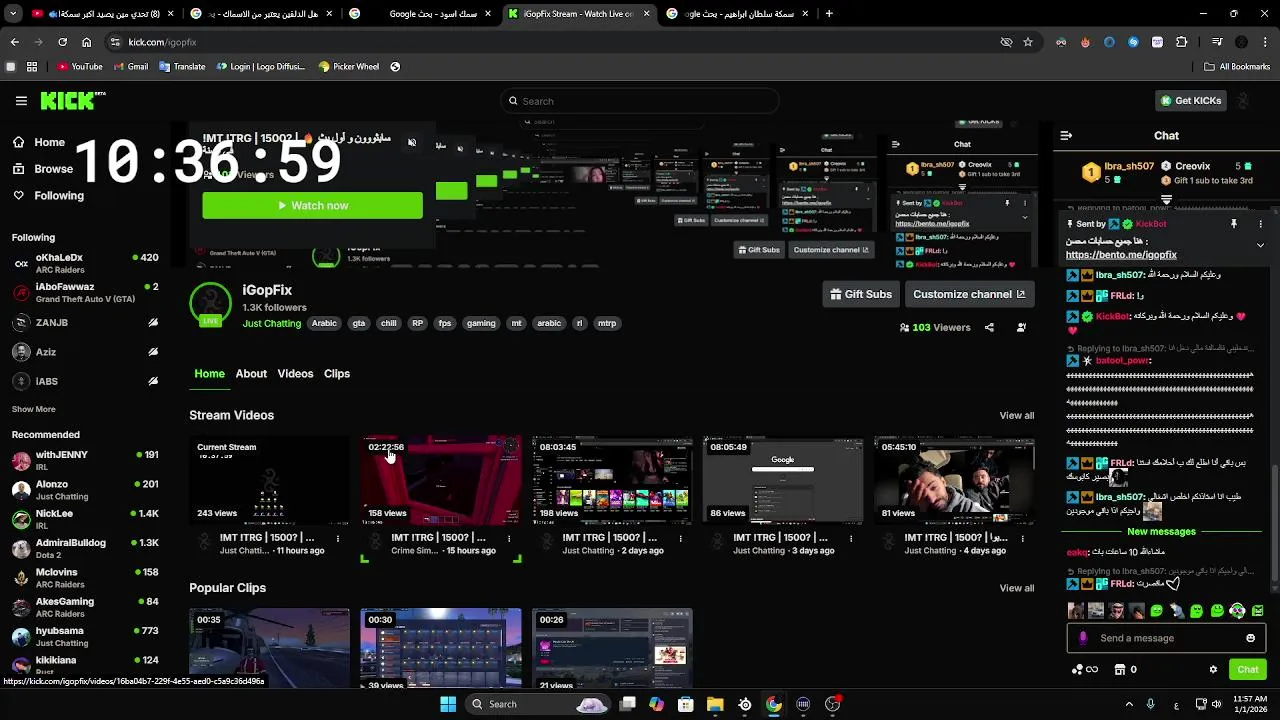Send message with green Chat button
This screenshot has width=1280, height=720.
click(x=1248, y=670)
